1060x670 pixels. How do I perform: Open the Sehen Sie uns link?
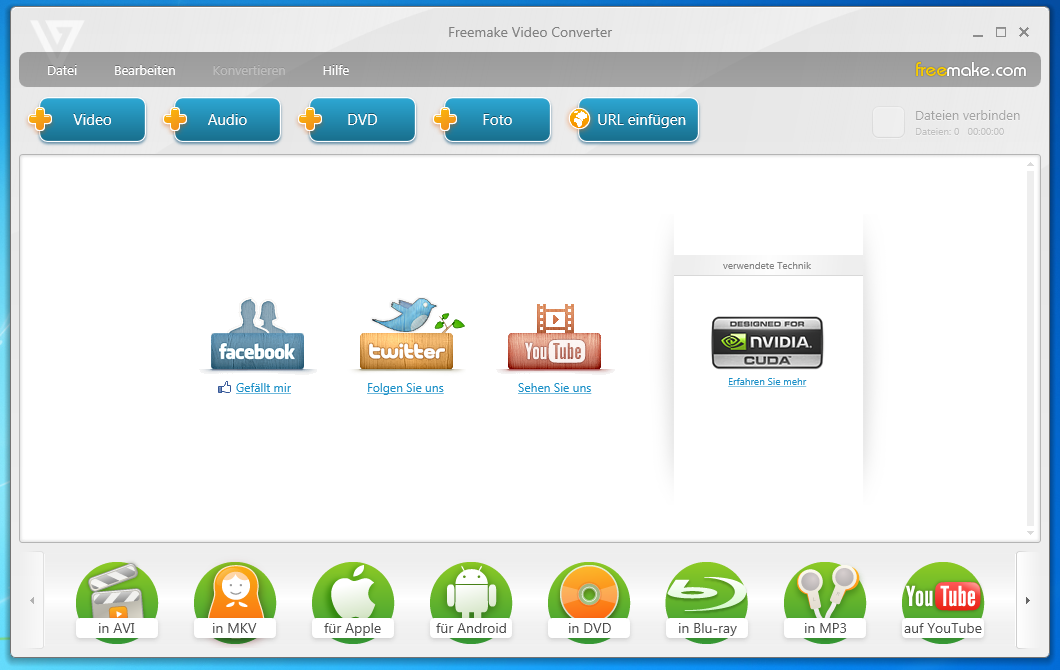click(x=554, y=388)
